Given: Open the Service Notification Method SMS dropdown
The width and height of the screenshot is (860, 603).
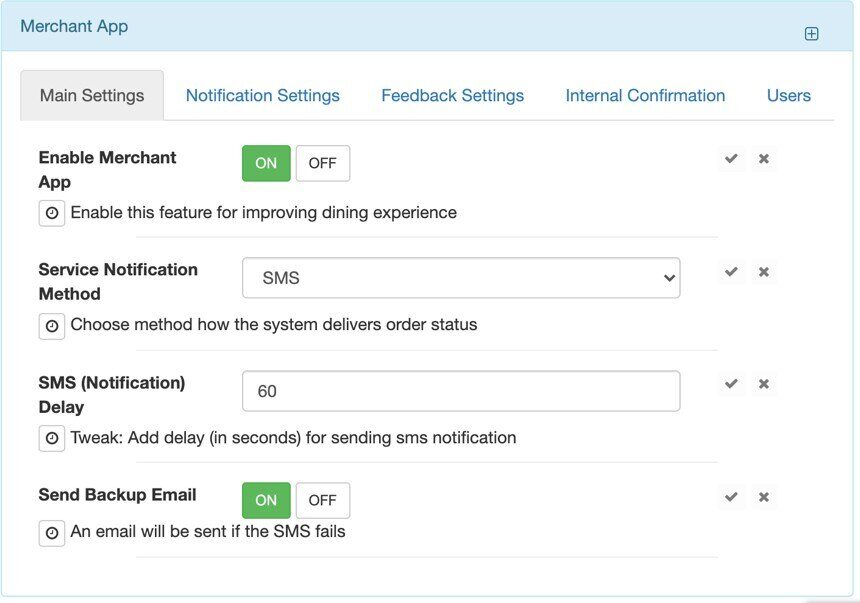Looking at the screenshot, I should [461, 278].
